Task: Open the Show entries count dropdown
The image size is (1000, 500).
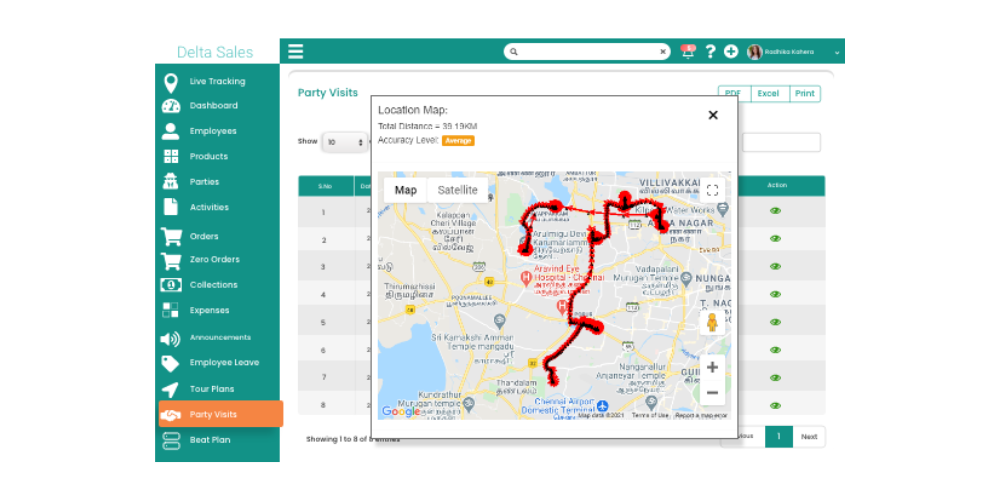Action: pyautogui.click(x=344, y=142)
